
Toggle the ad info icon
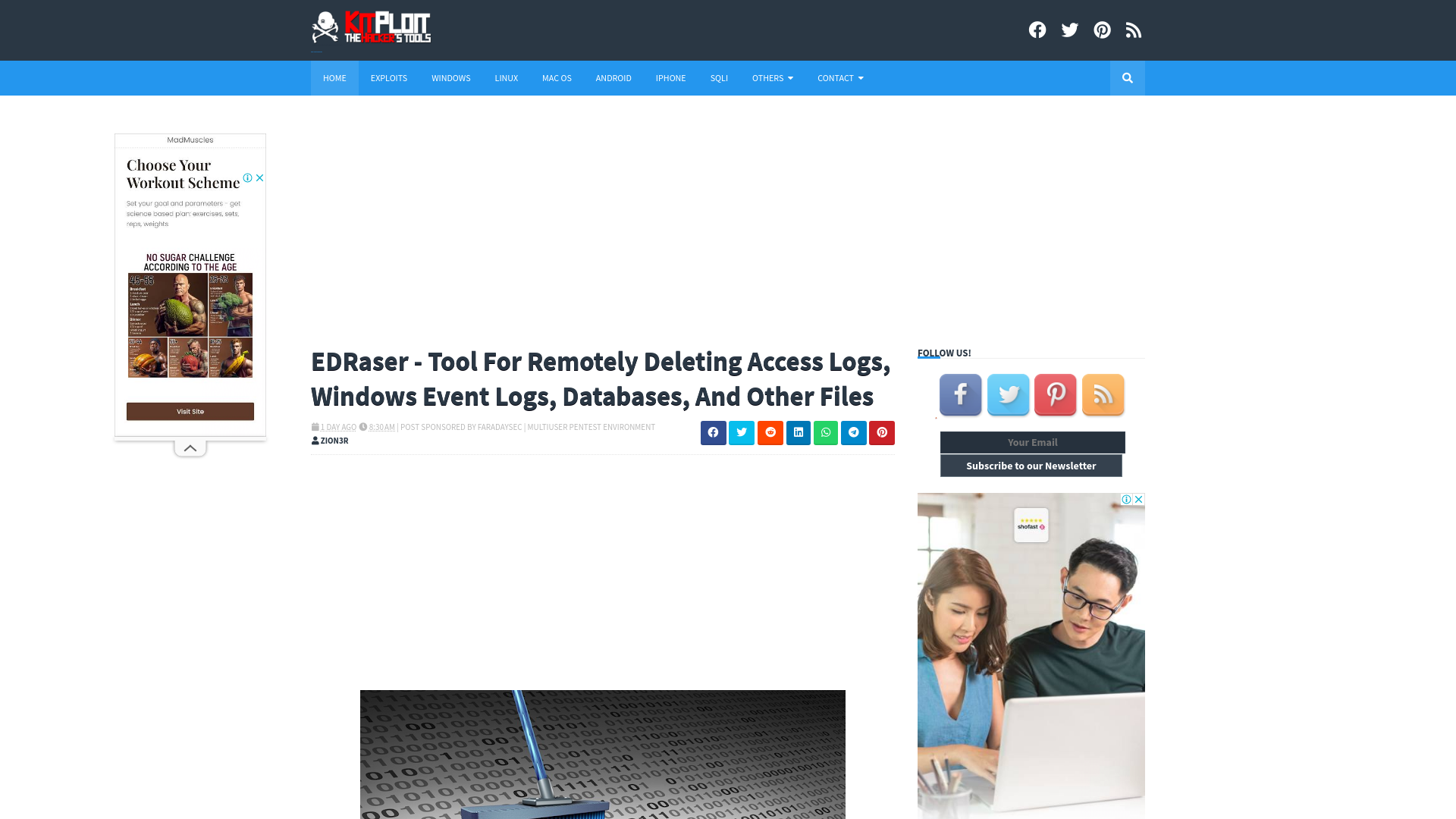click(x=248, y=177)
